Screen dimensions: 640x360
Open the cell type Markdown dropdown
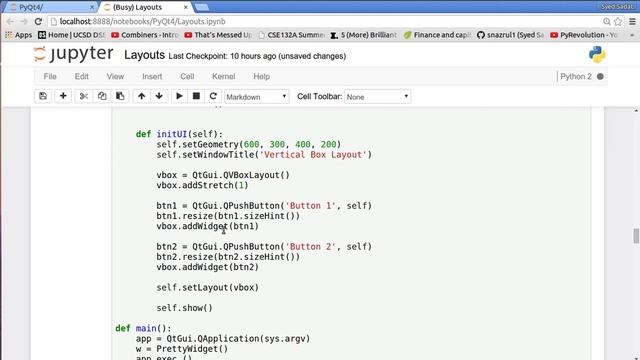pos(256,97)
